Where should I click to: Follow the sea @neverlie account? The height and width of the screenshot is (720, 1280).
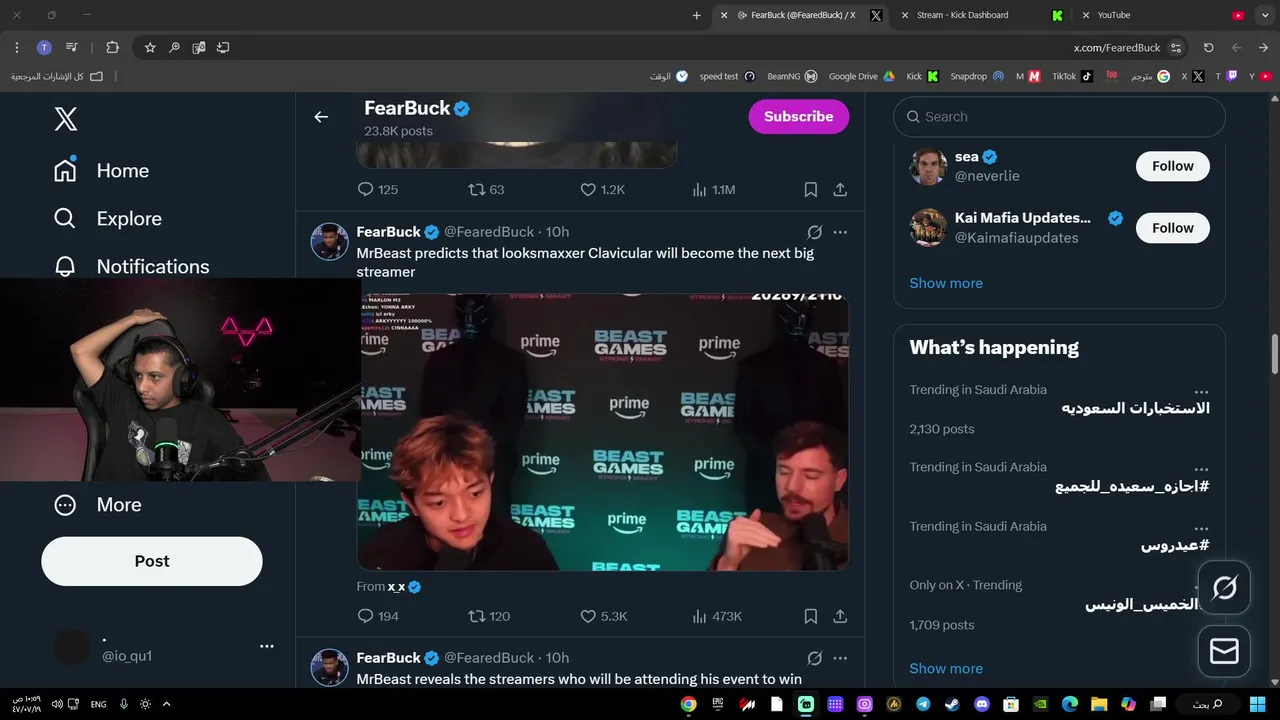pyautogui.click(x=1172, y=166)
